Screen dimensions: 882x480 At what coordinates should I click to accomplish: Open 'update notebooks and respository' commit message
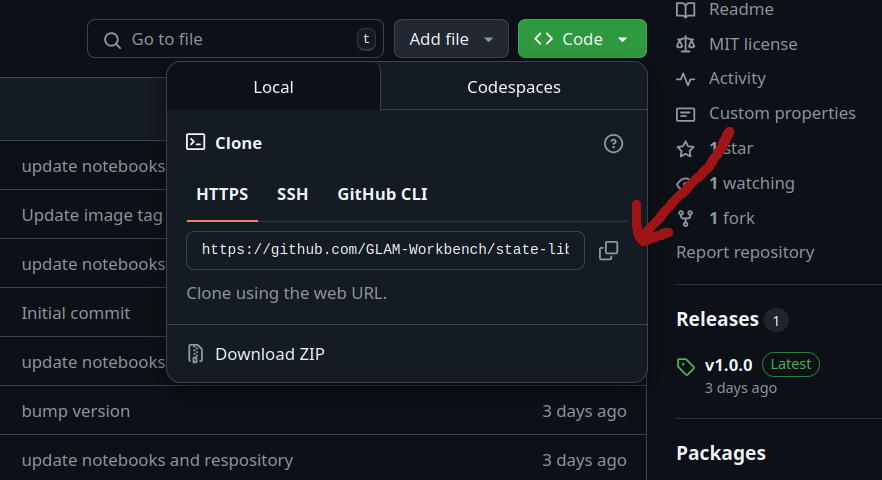[158, 460]
